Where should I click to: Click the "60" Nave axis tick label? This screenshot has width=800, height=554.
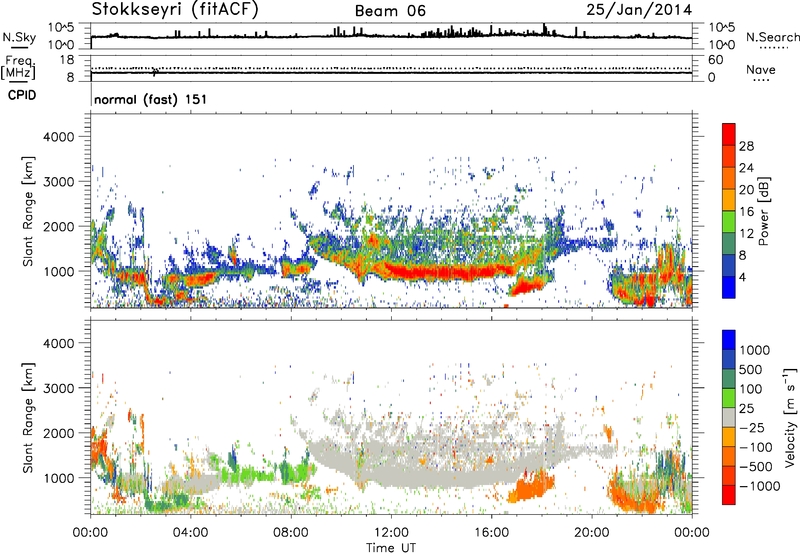(x=715, y=60)
